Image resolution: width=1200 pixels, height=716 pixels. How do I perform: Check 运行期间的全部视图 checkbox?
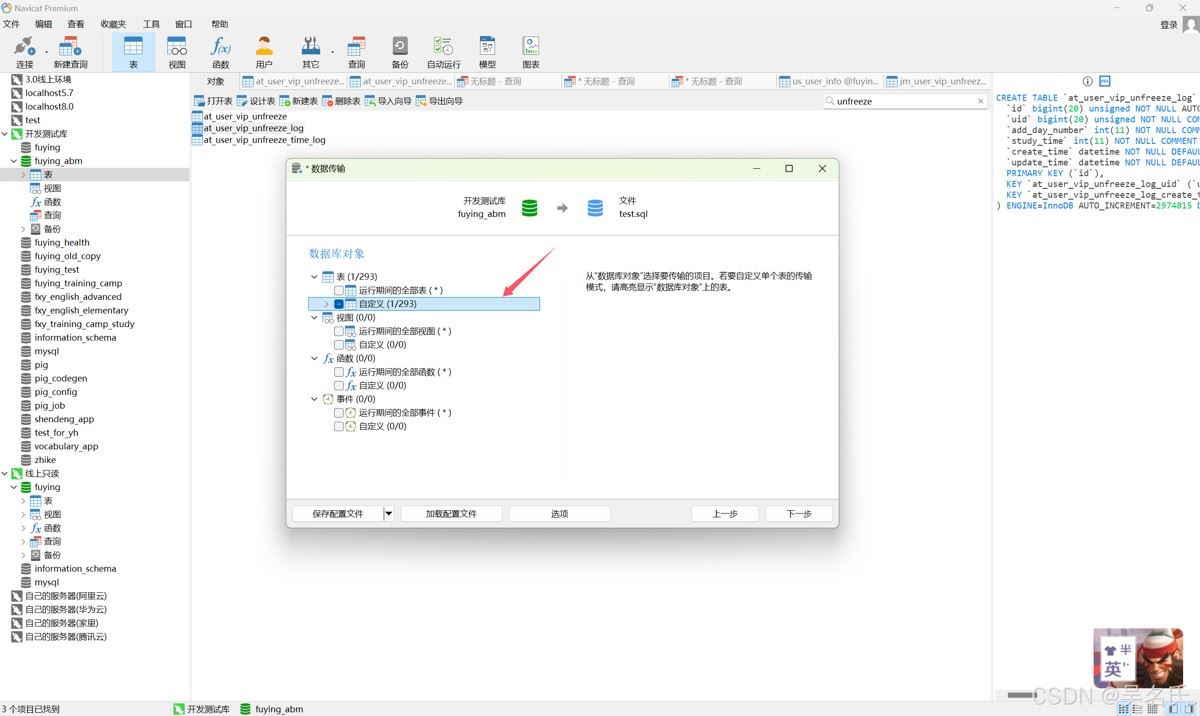(x=339, y=331)
